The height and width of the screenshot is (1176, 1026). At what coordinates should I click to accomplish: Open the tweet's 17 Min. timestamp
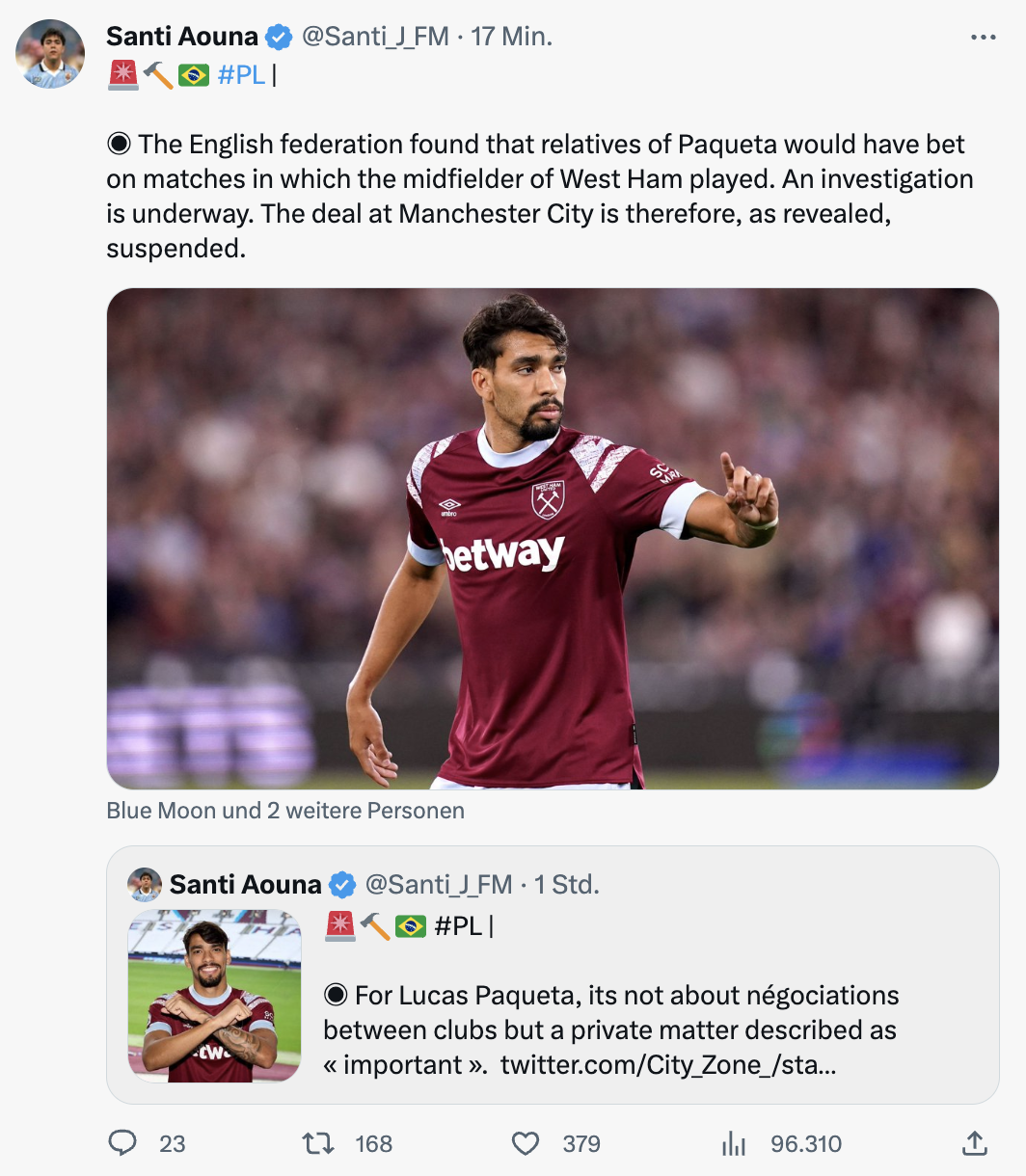coord(512,37)
